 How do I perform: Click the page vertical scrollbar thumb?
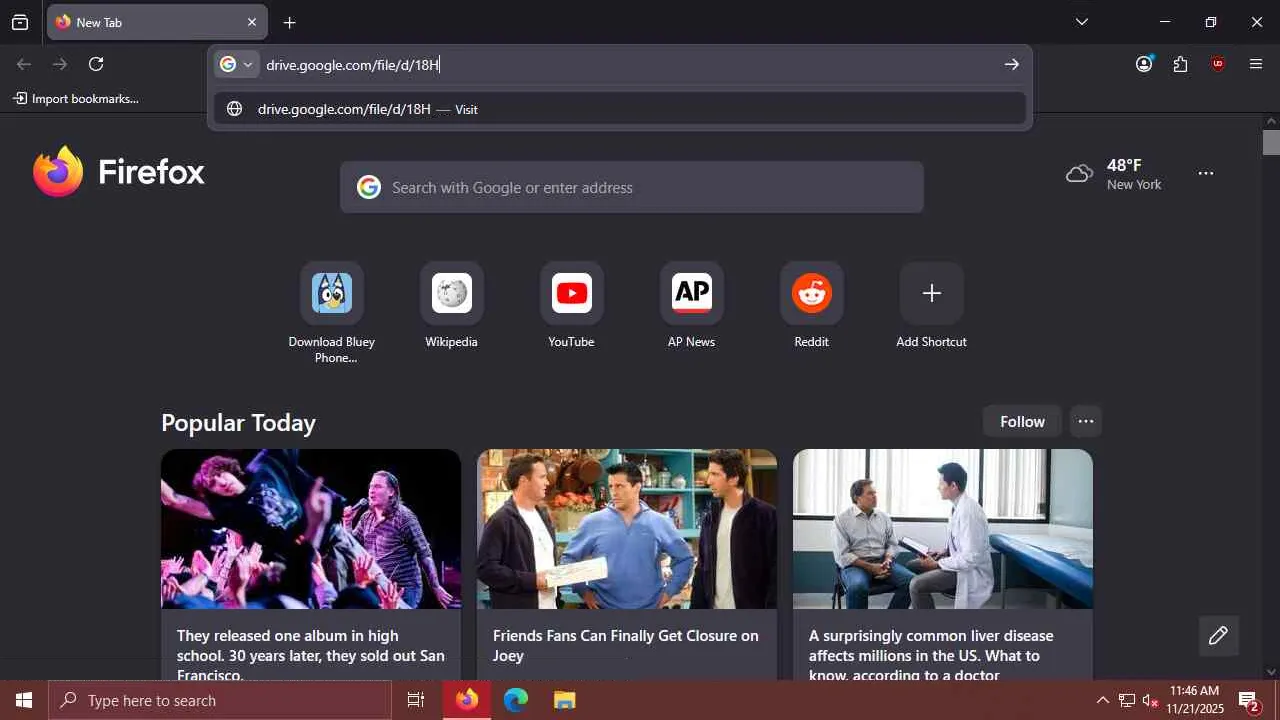pos(1271,142)
